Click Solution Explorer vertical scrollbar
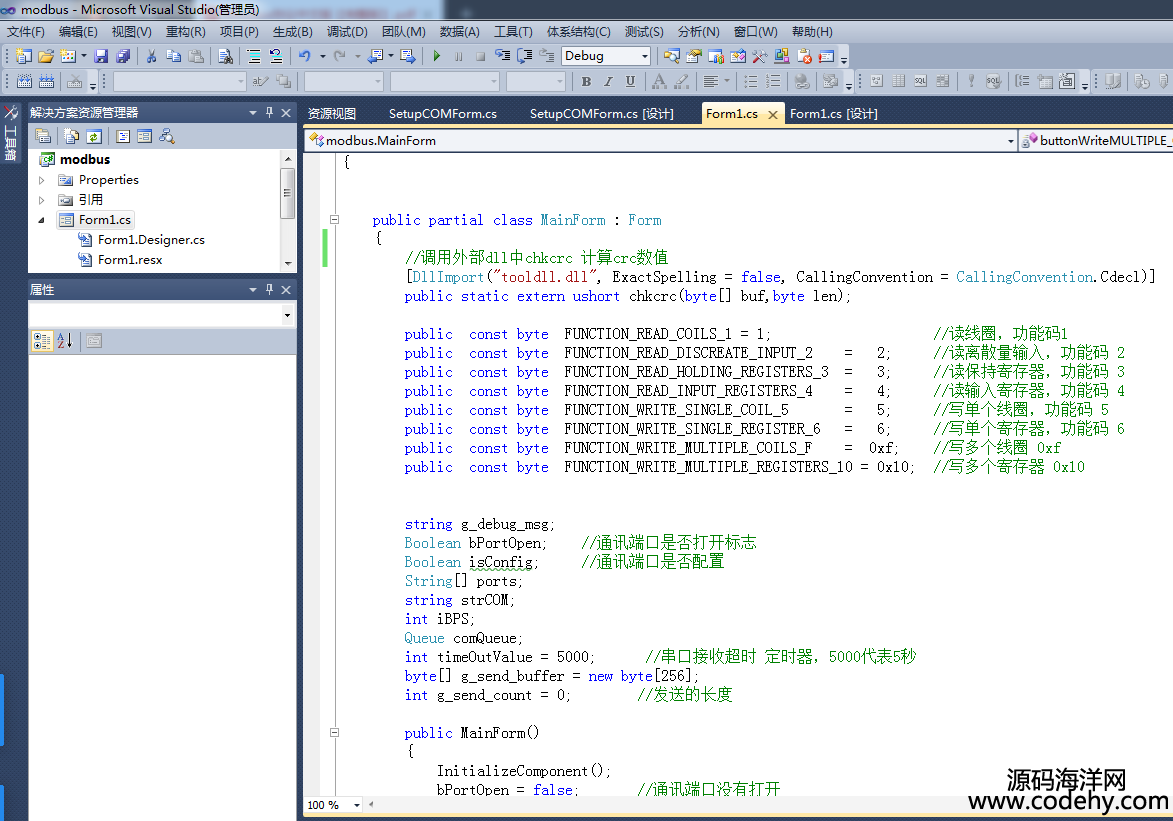The width and height of the screenshot is (1173, 821). coord(288,192)
